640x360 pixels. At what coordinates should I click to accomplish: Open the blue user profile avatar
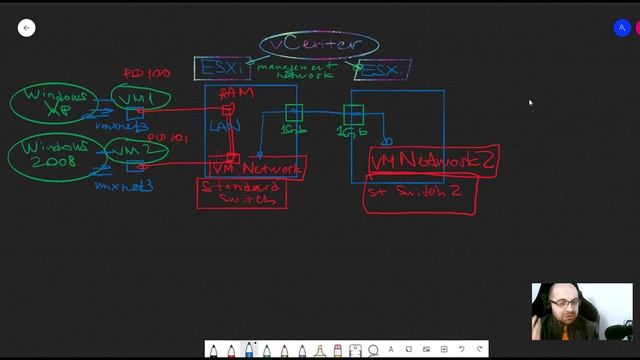click(x=622, y=28)
